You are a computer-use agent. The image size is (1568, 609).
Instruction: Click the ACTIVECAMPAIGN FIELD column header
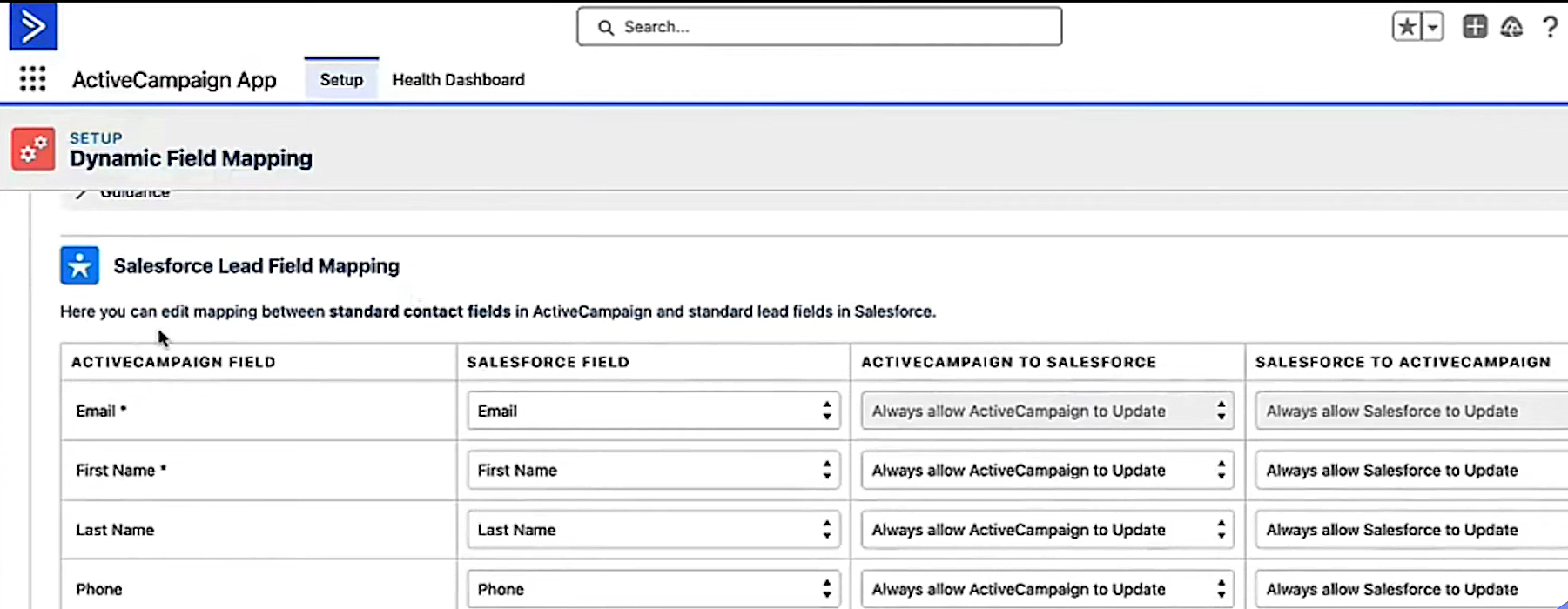(x=173, y=362)
